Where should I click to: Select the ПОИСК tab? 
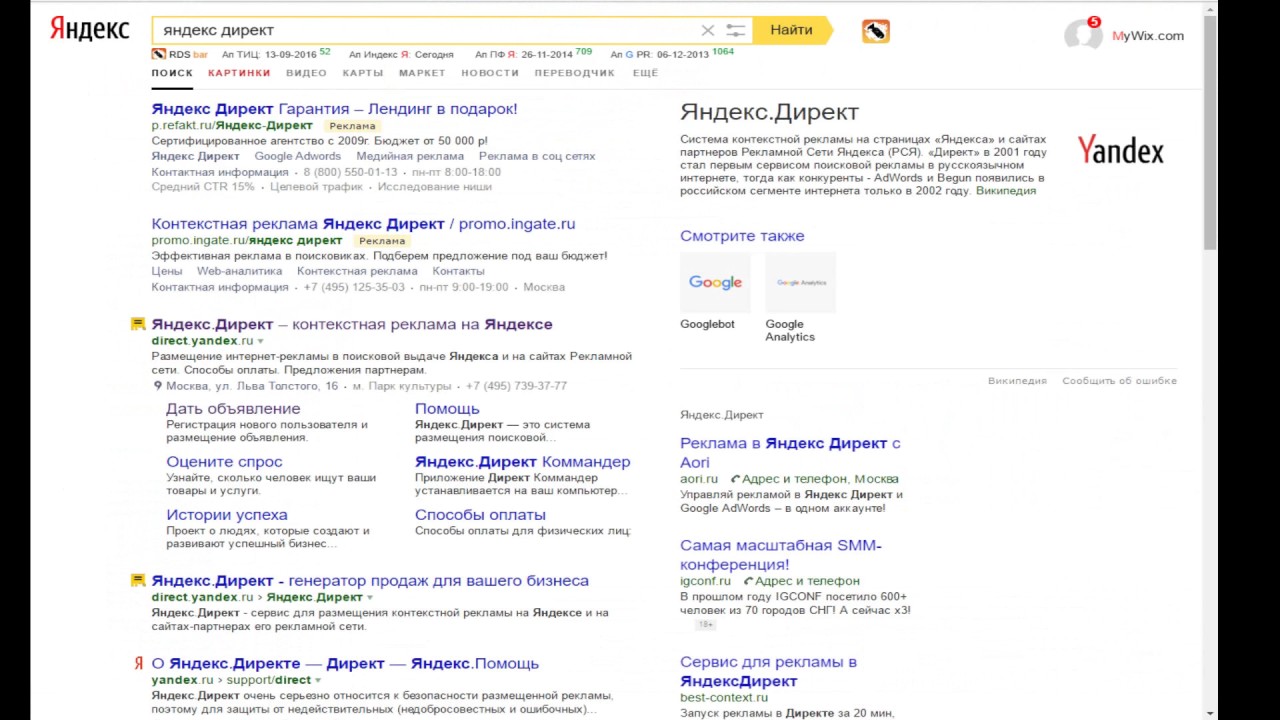coord(172,73)
